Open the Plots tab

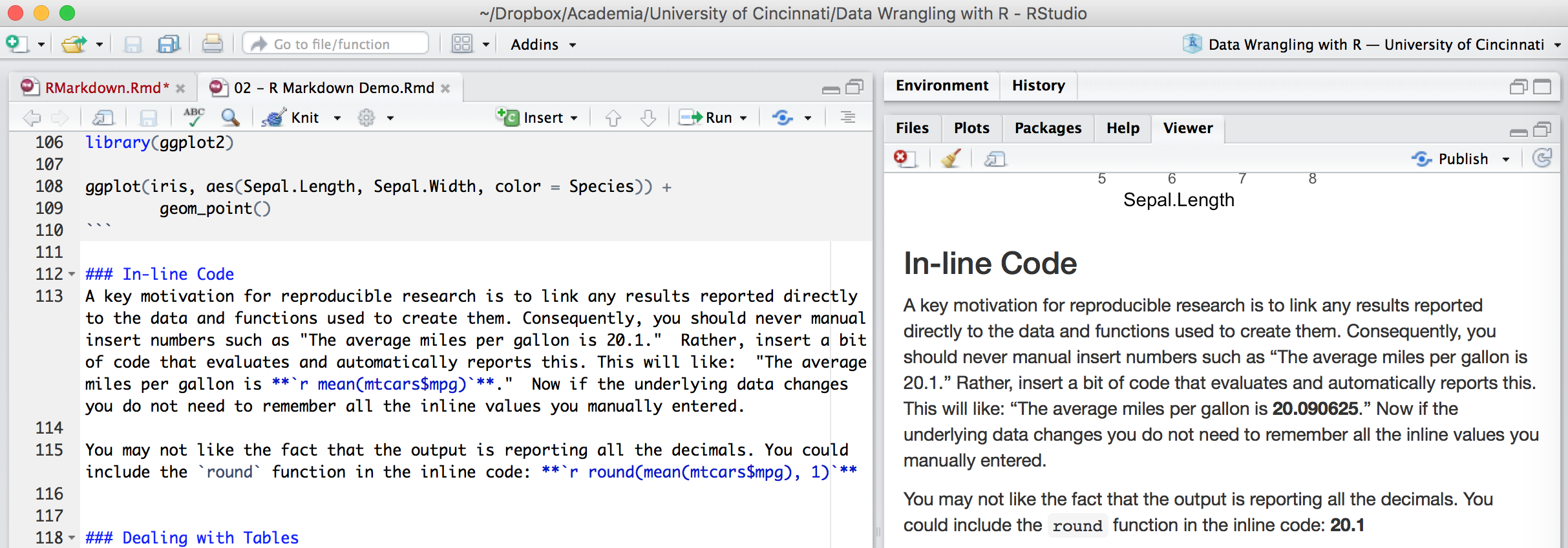click(971, 128)
